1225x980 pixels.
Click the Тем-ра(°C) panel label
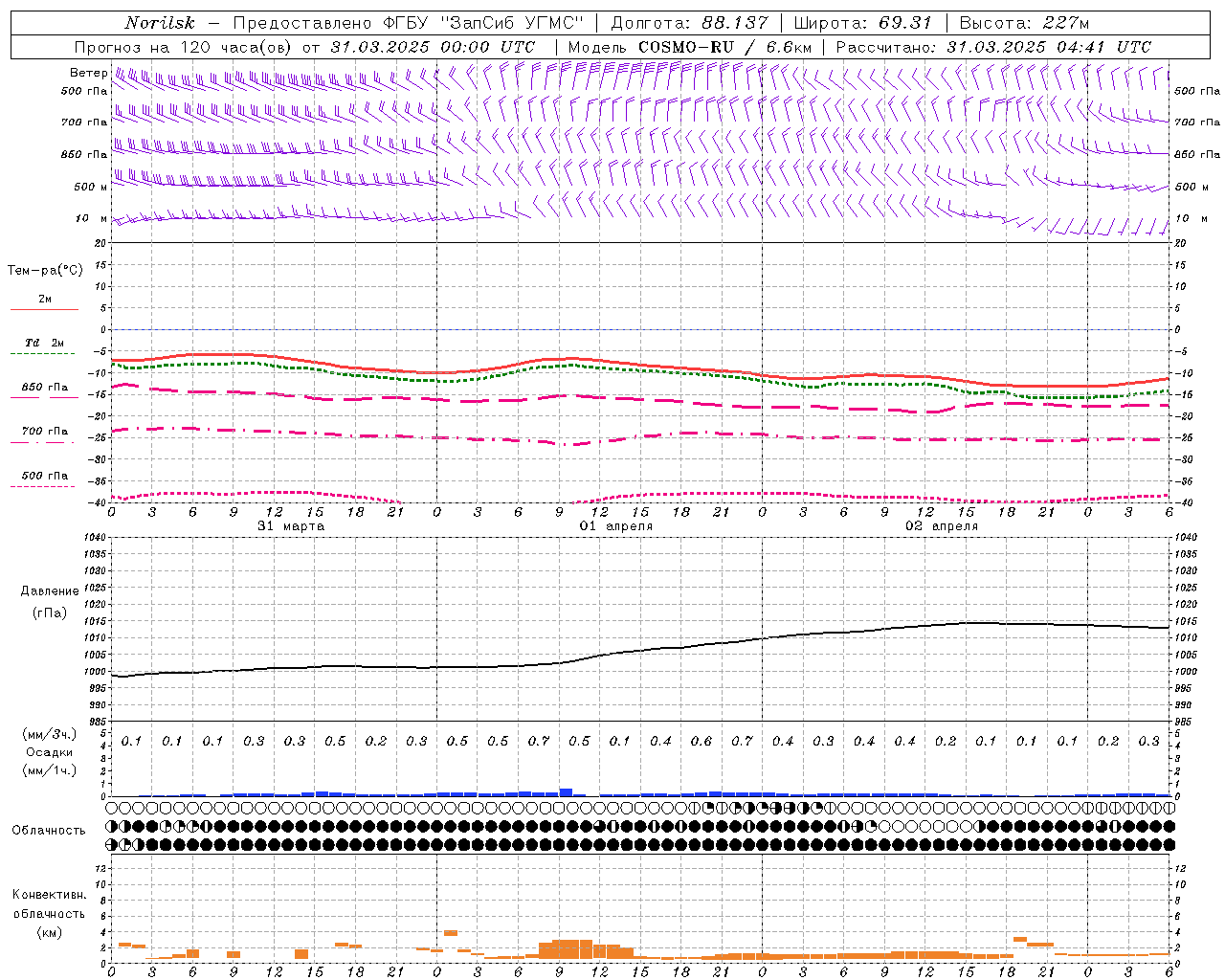coord(45,270)
